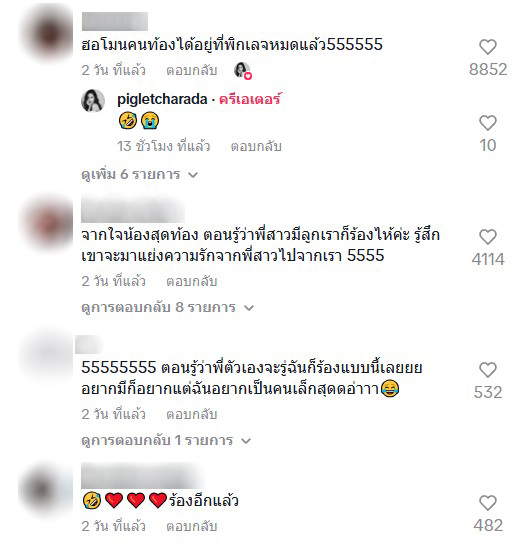The height and width of the screenshot is (546, 530).
Task: Tap heart on comment with 532 likes
Action: (x=488, y=370)
